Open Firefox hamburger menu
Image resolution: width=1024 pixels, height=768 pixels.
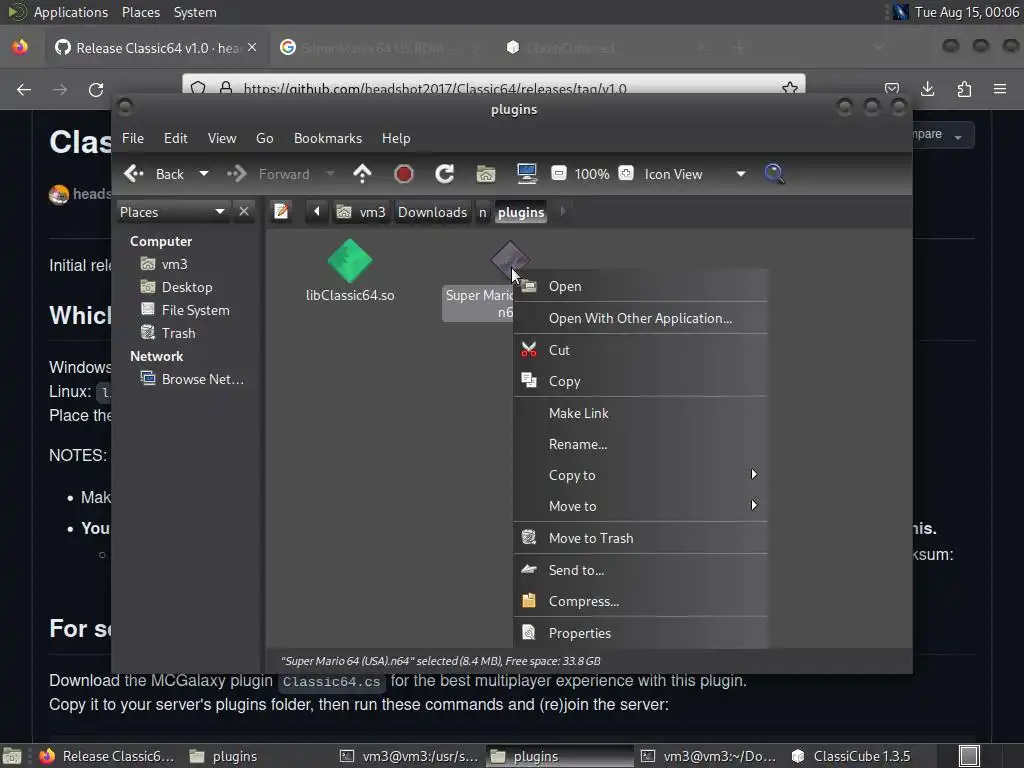(x=1000, y=89)
